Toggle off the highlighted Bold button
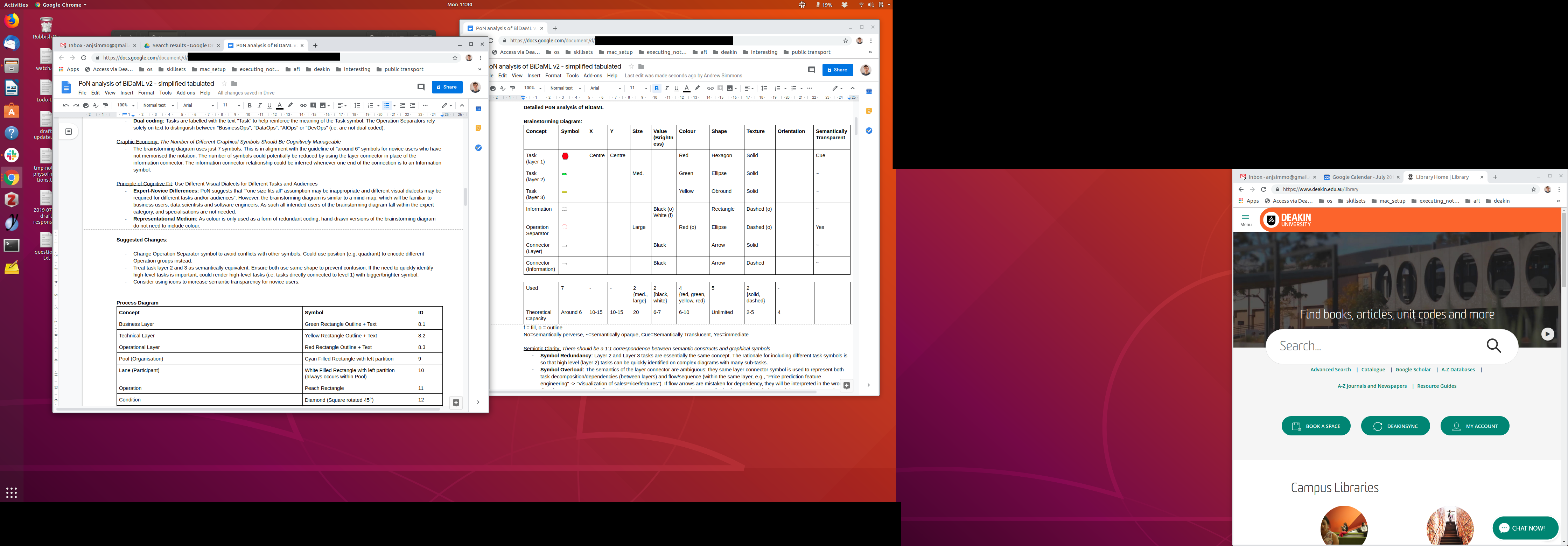This screenshot has height=546, width=1568. point(656,88)
